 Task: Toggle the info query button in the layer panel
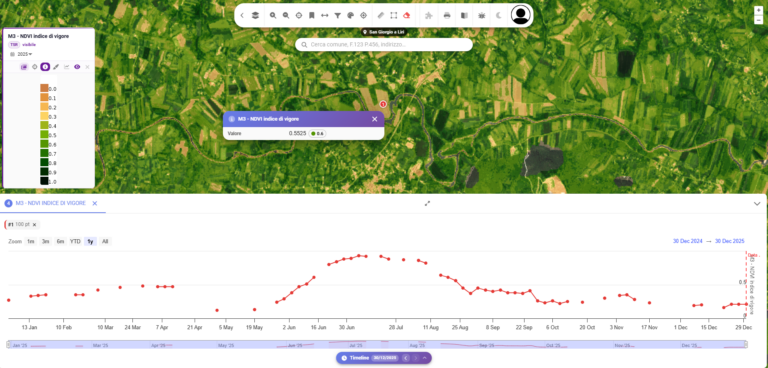click(x=45, y=67)
